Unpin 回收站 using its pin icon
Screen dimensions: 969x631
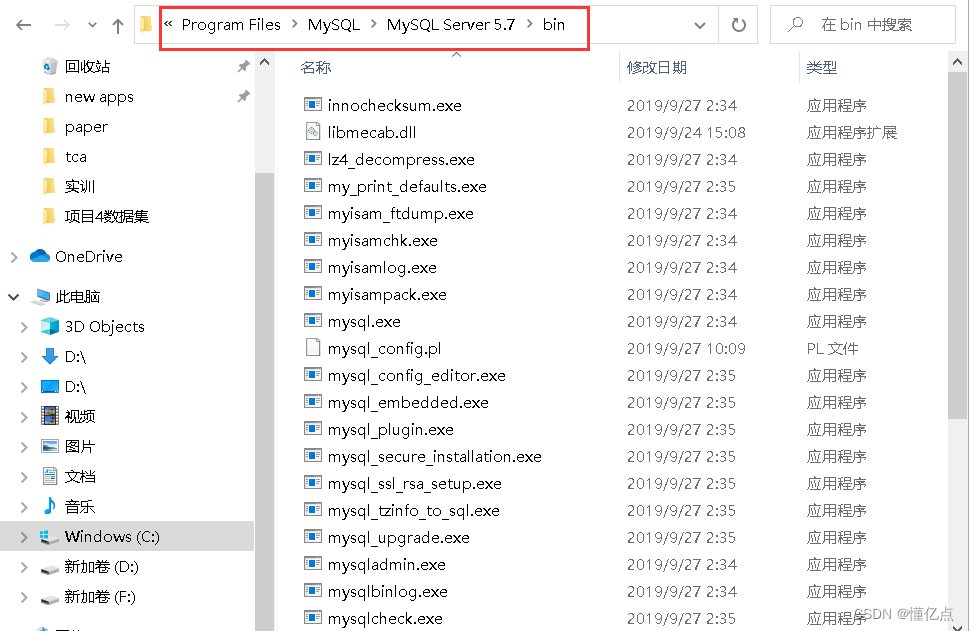coord(243,66)
